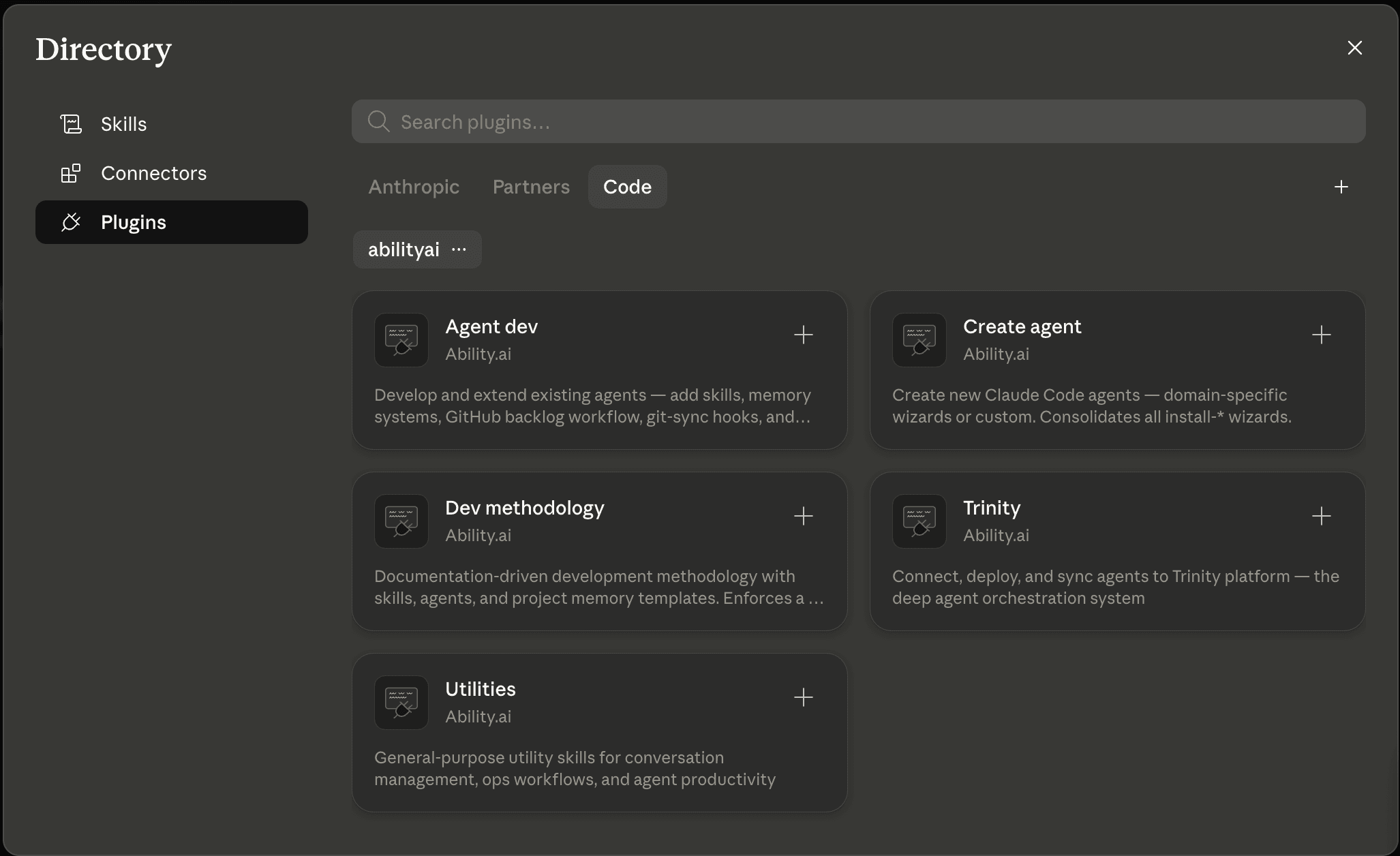The height and width of the screenshot is (856, 1400).
Task: Click the Utilities description text
Action: 575,768
